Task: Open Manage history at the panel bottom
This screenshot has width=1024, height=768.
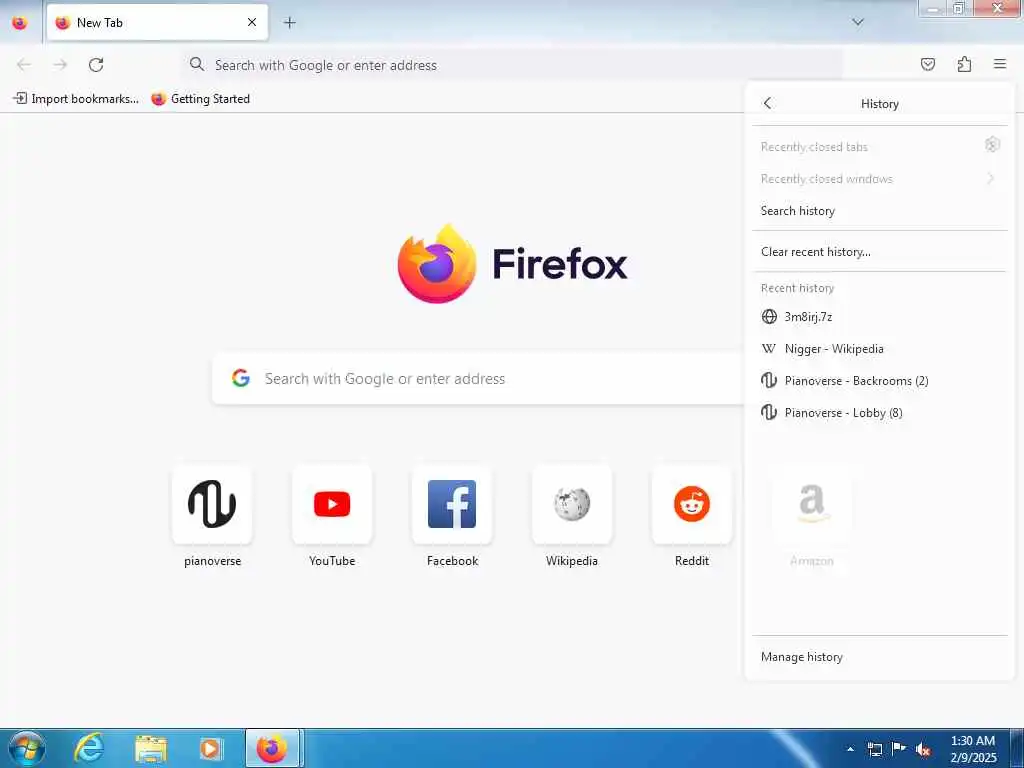Action: [879, 657]
